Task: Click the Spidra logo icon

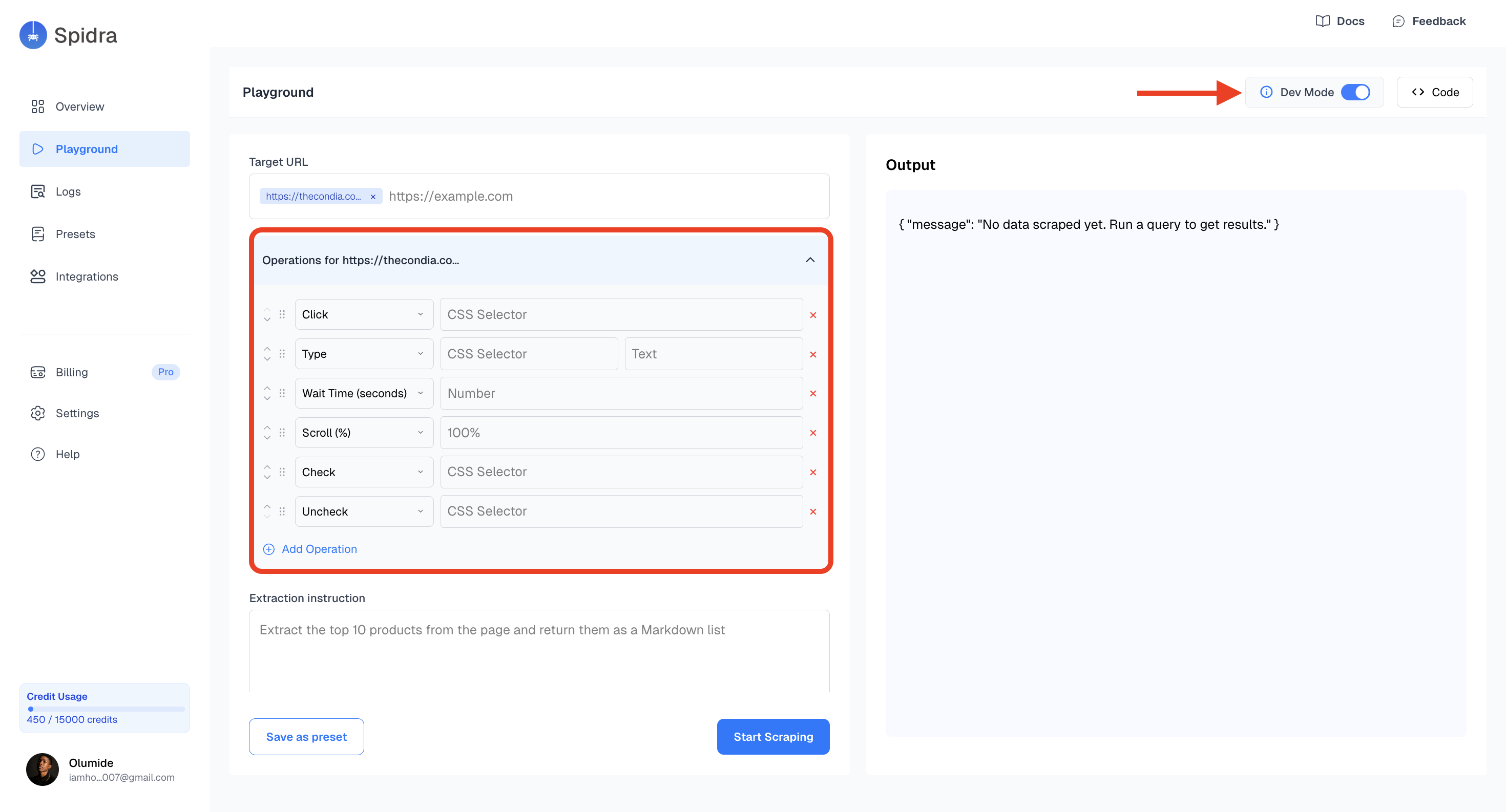Action: pyautogui.click(x=33, y=35)
